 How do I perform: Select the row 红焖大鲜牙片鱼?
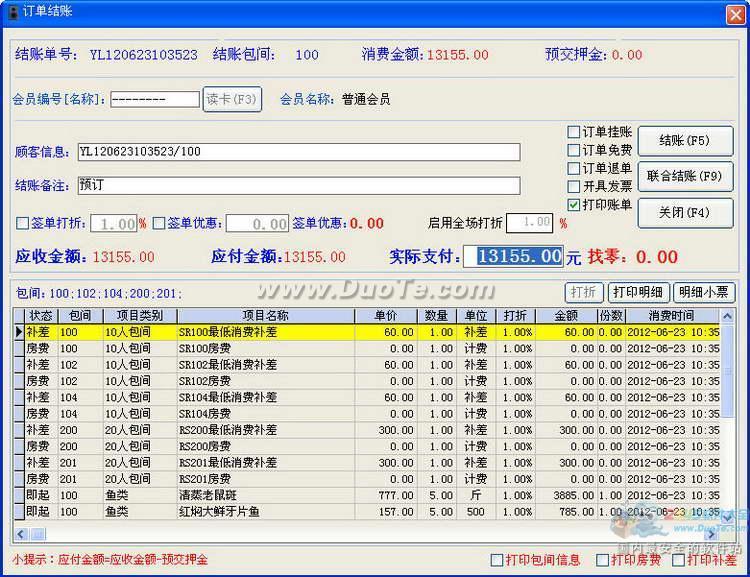366,511
